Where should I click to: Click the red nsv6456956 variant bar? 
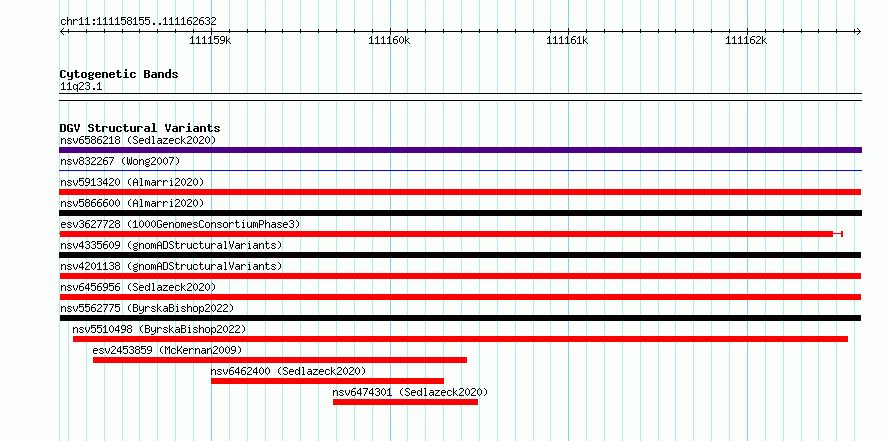tap(460, 297)
